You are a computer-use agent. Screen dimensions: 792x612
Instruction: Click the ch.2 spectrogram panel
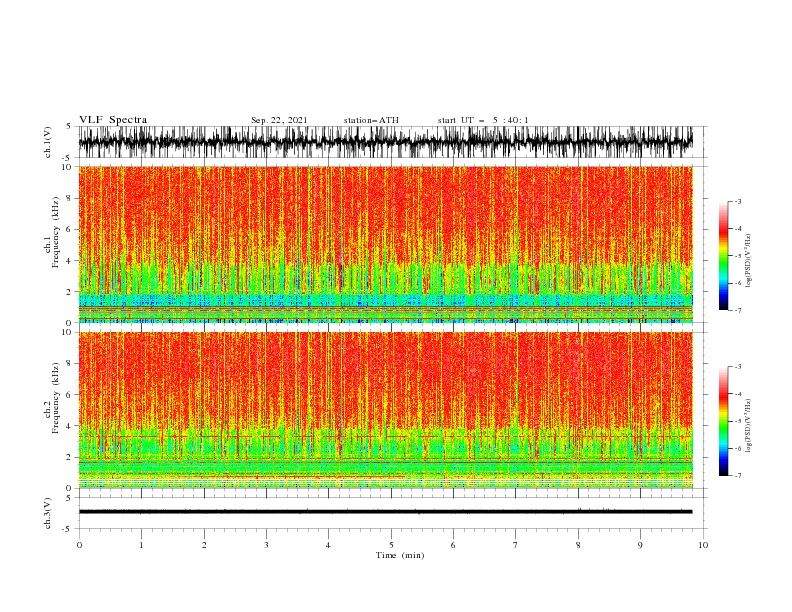click(385, 410)
